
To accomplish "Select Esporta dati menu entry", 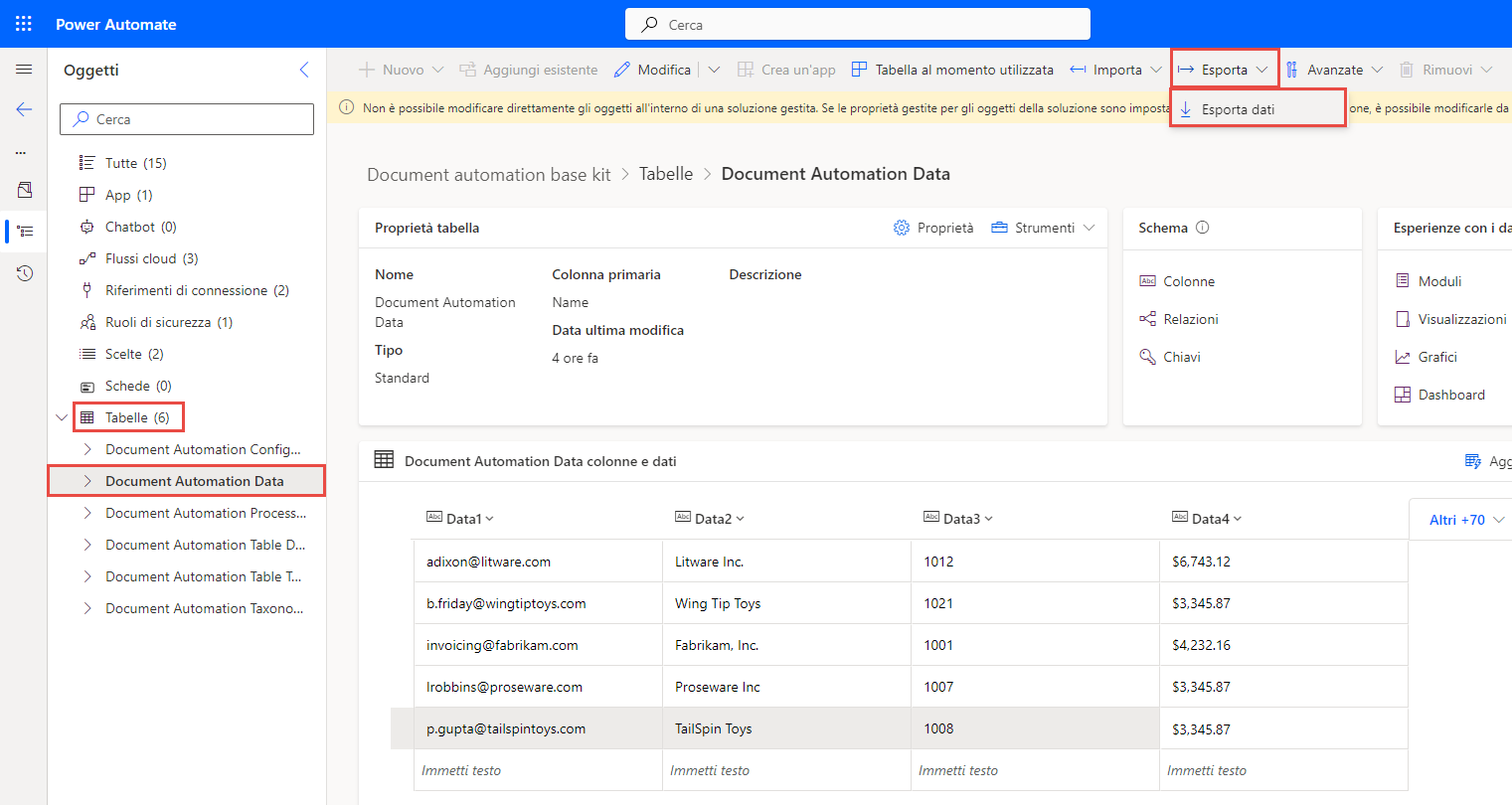I will [x=1238, y=109].
